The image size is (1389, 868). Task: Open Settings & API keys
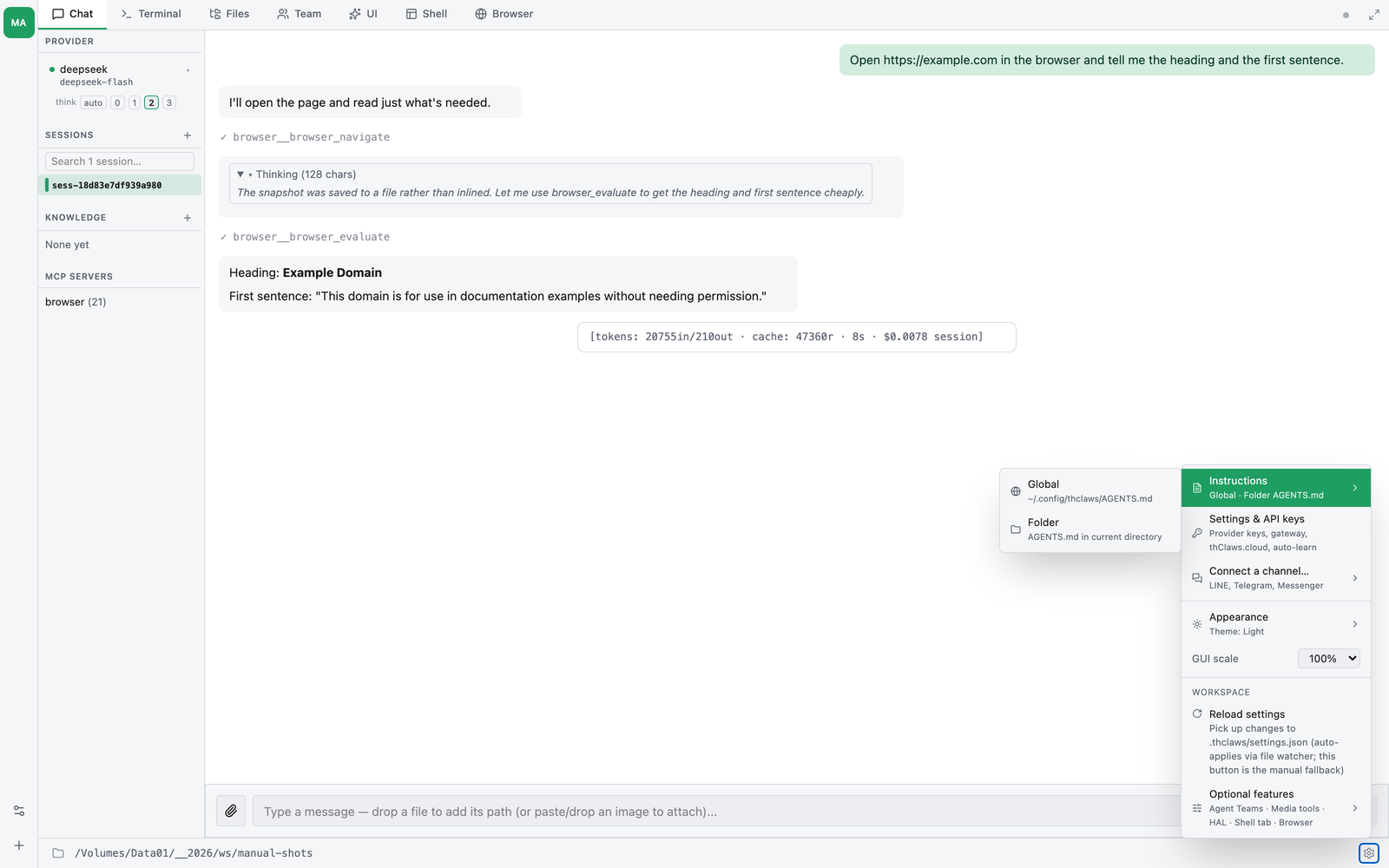click(1276, 533)
